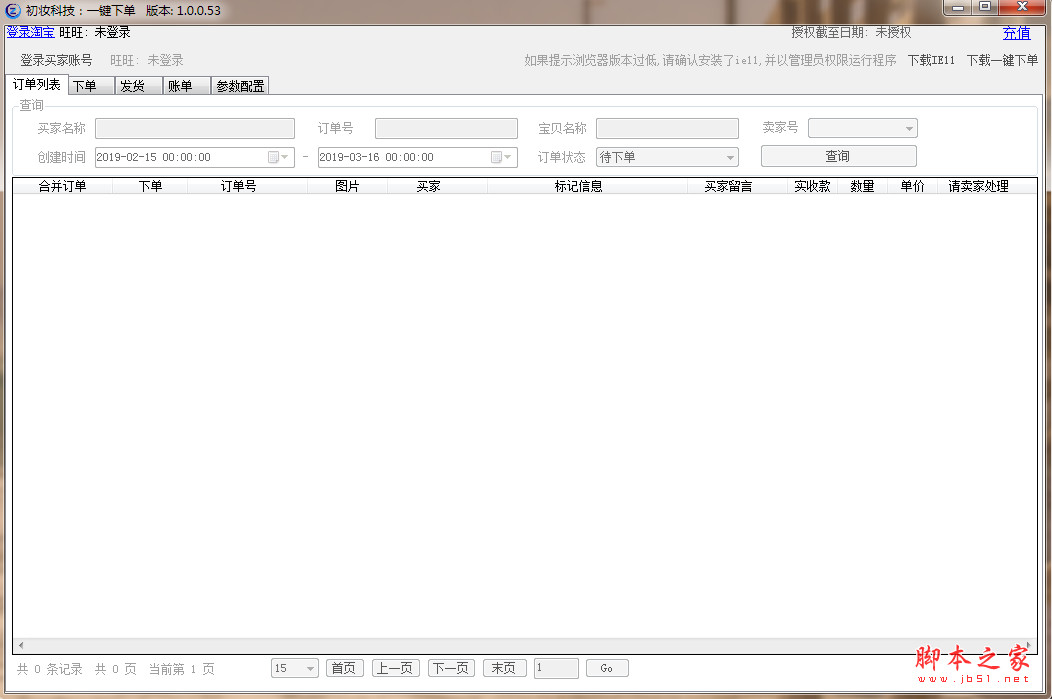Click the Go page navigation button
The image size is (1052, 699).
608,668
